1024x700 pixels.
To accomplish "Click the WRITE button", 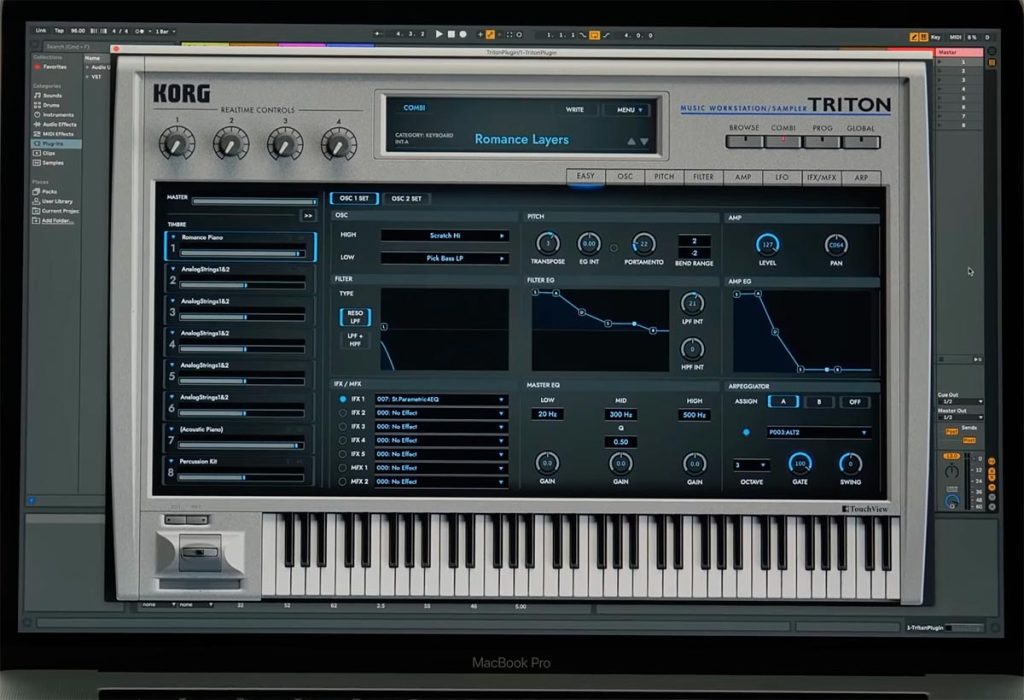I will click(575, 110).
